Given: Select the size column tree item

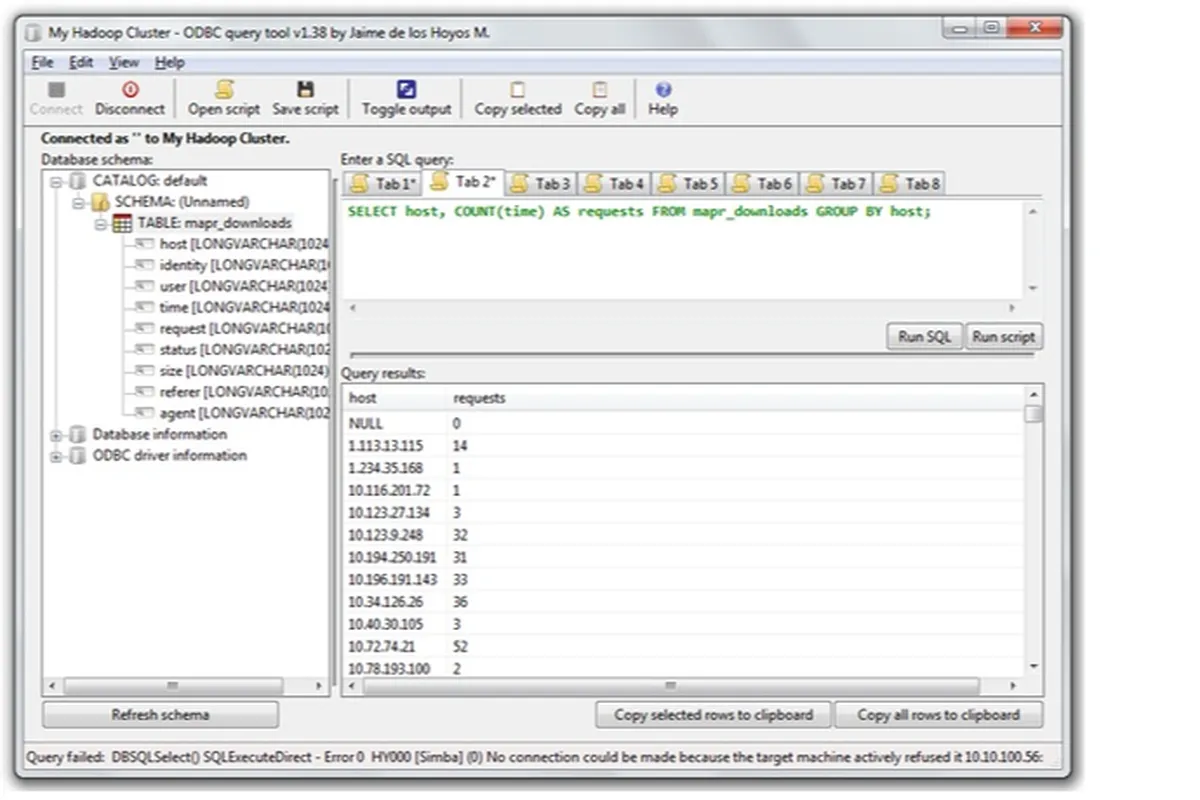Looking at the screenshot, I should point(244,371).
